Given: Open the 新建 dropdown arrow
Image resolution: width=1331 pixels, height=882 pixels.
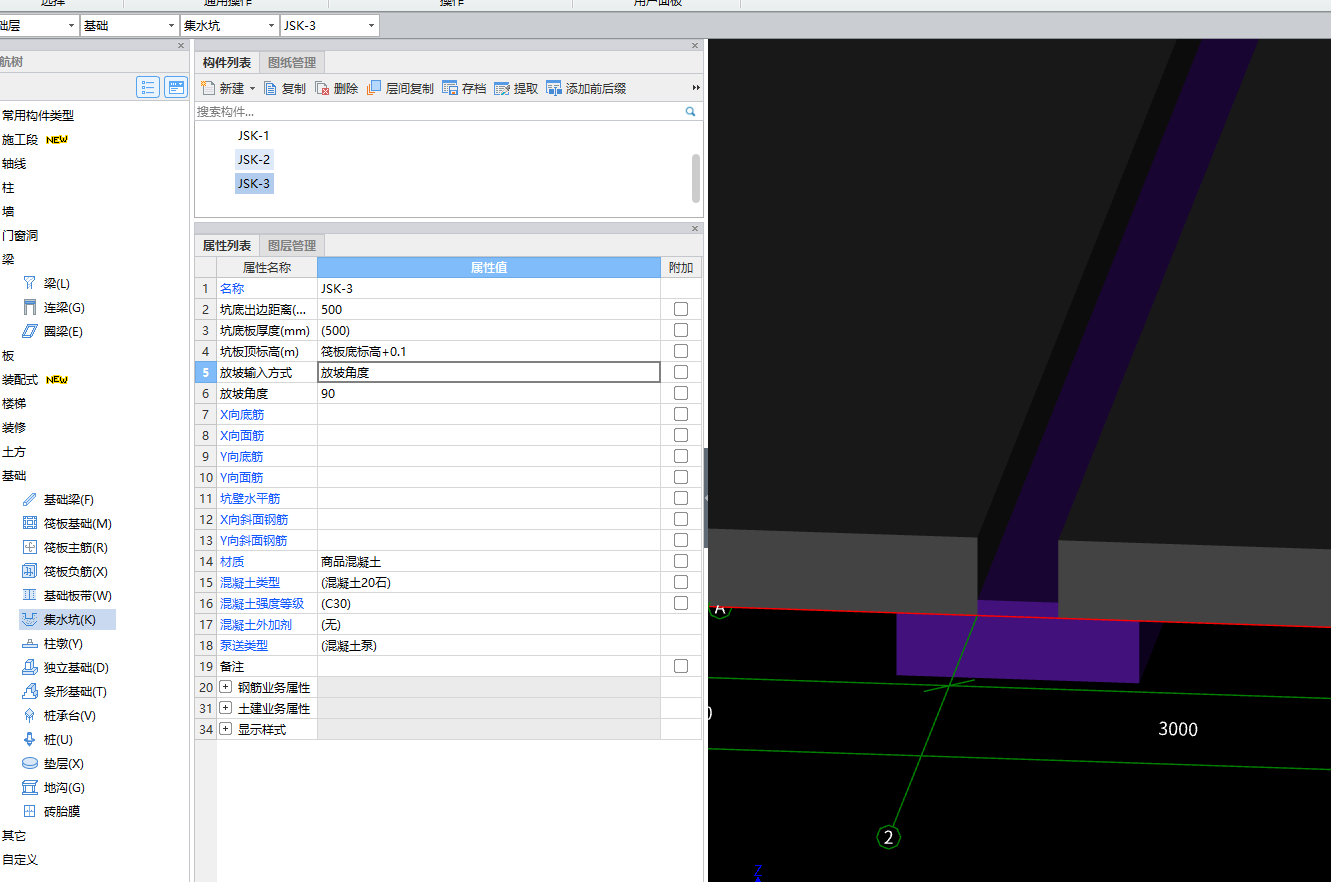Looking at the screenshot, I should tap(252, 88).
